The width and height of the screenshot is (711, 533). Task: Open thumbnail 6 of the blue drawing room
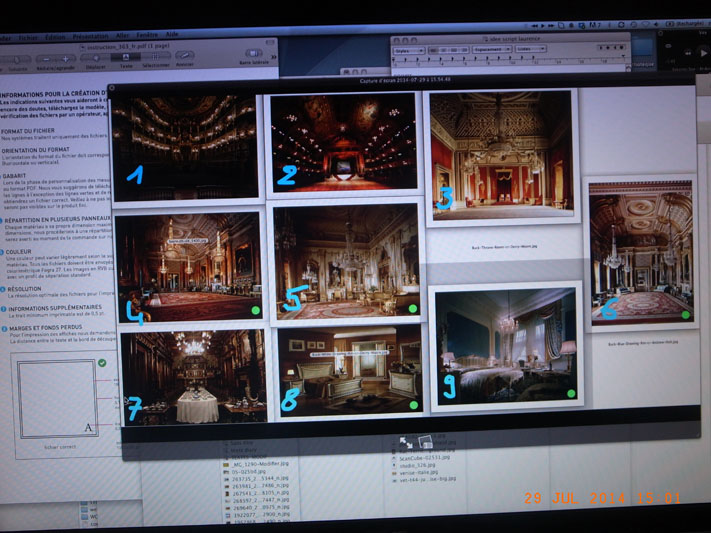[641, 252]
